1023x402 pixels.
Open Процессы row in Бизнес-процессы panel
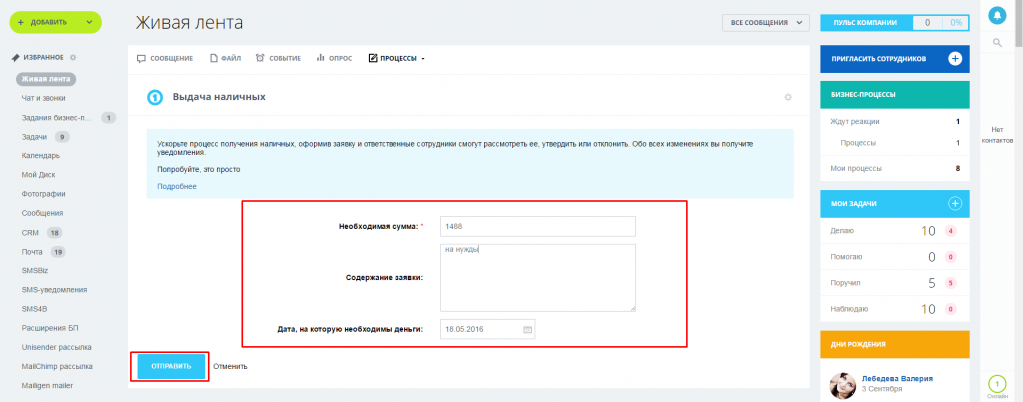pos(894,143)
